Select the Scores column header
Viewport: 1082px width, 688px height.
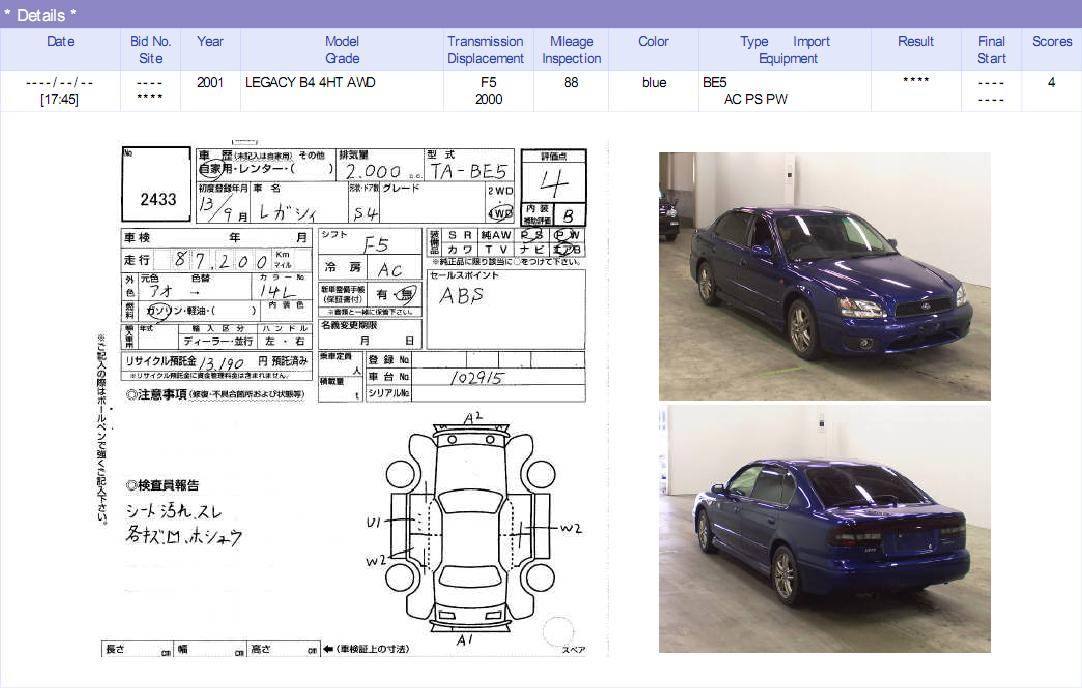[x=1051, y=42]
